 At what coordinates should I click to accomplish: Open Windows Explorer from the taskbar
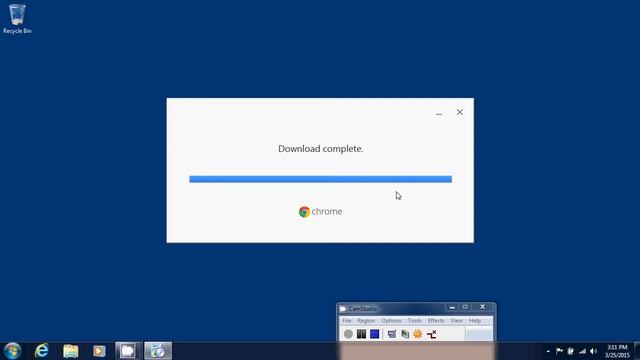click(71, 351)
